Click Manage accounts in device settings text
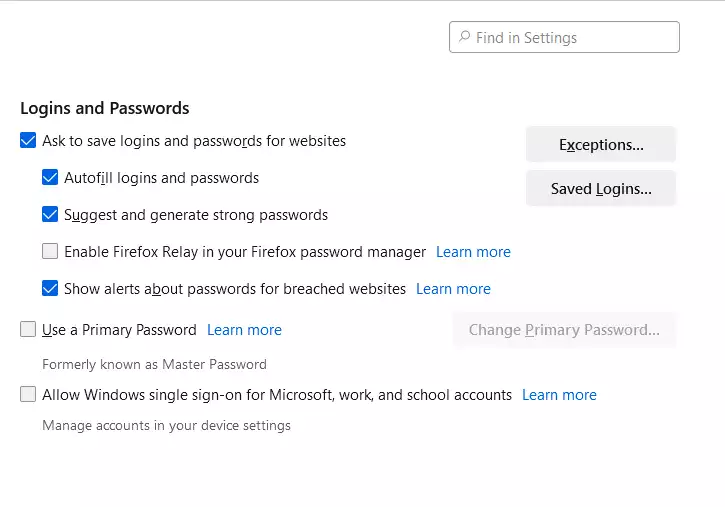 pos(166,425)
